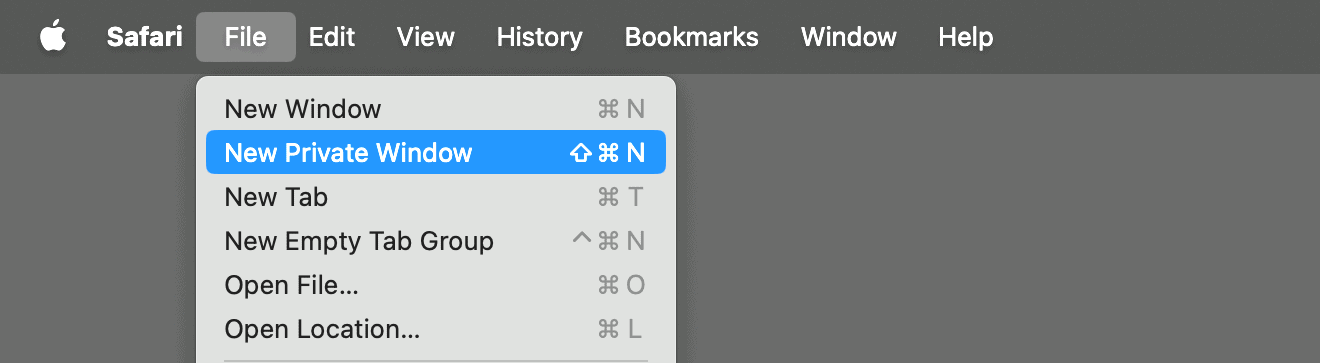Select New Private Window
The image size is (1320, 363).
pos(436,153)
